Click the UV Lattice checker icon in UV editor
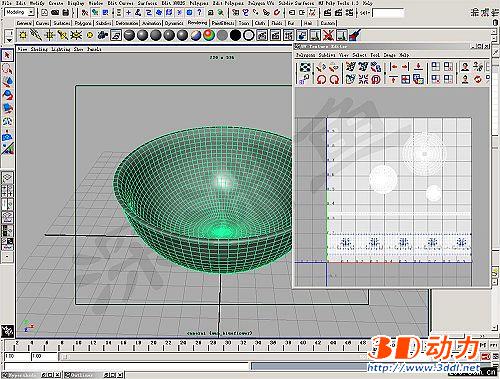500x379 pixels. point(305,67)
